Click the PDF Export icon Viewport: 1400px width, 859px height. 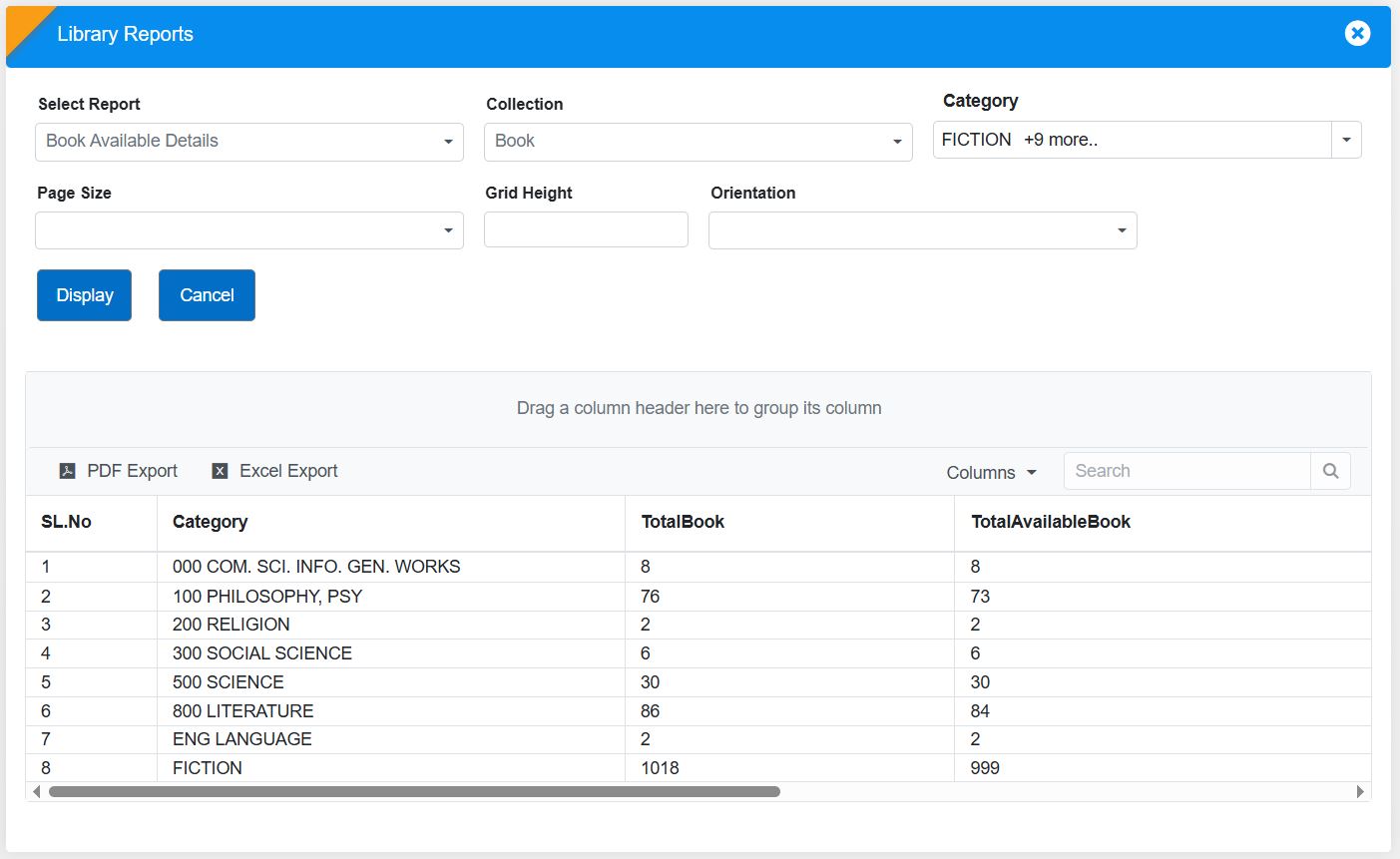[68, 471]
